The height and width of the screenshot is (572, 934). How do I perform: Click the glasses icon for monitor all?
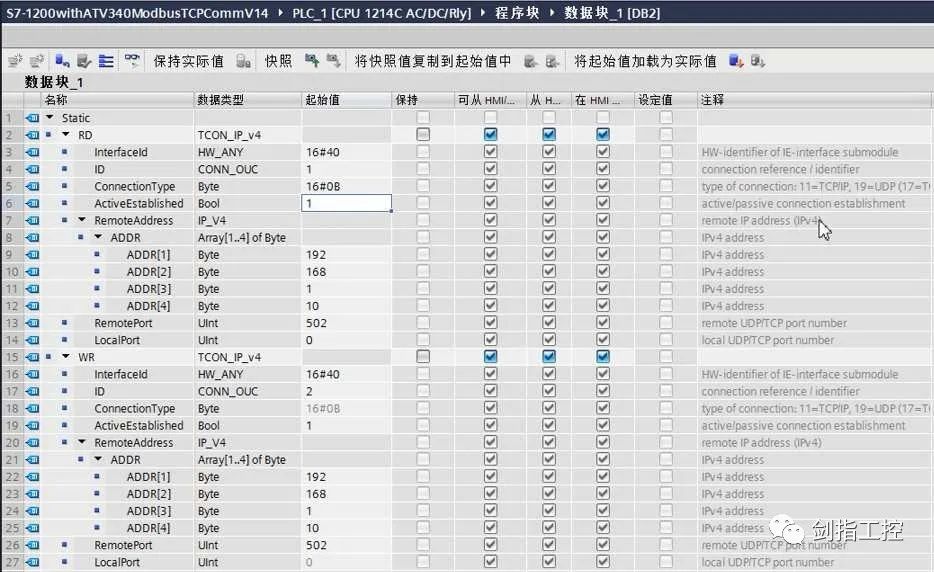tap(132, 61)
